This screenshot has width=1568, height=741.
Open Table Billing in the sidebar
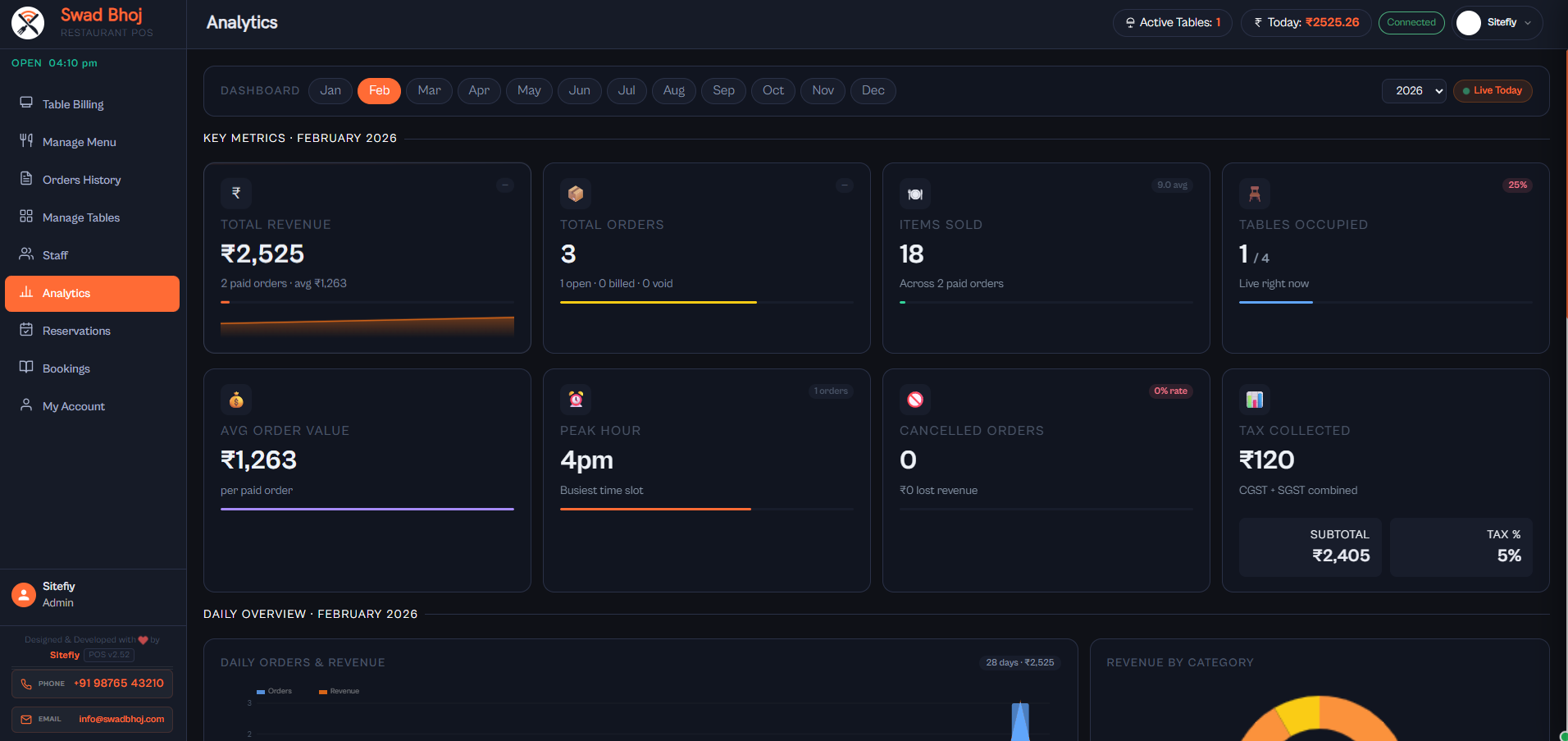pyautogui.click(x=72, y=104)
